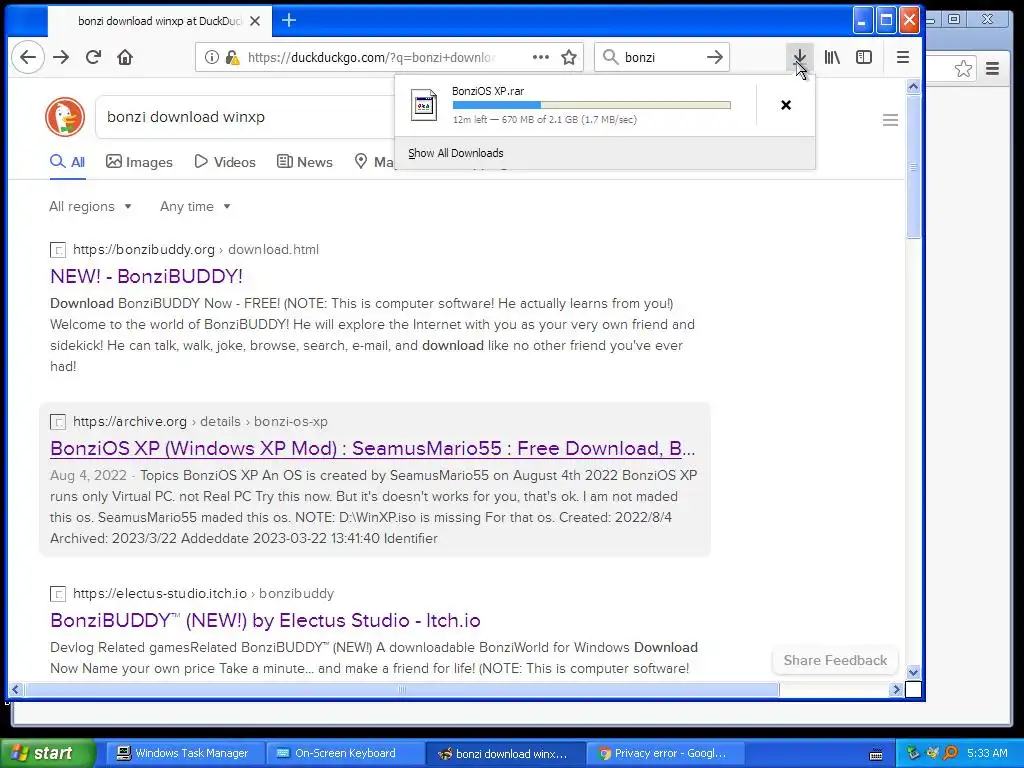This screenshot has width=1024, height=768.
Task: Expand the All regions dropdown
Action: [x=90, y=206]
